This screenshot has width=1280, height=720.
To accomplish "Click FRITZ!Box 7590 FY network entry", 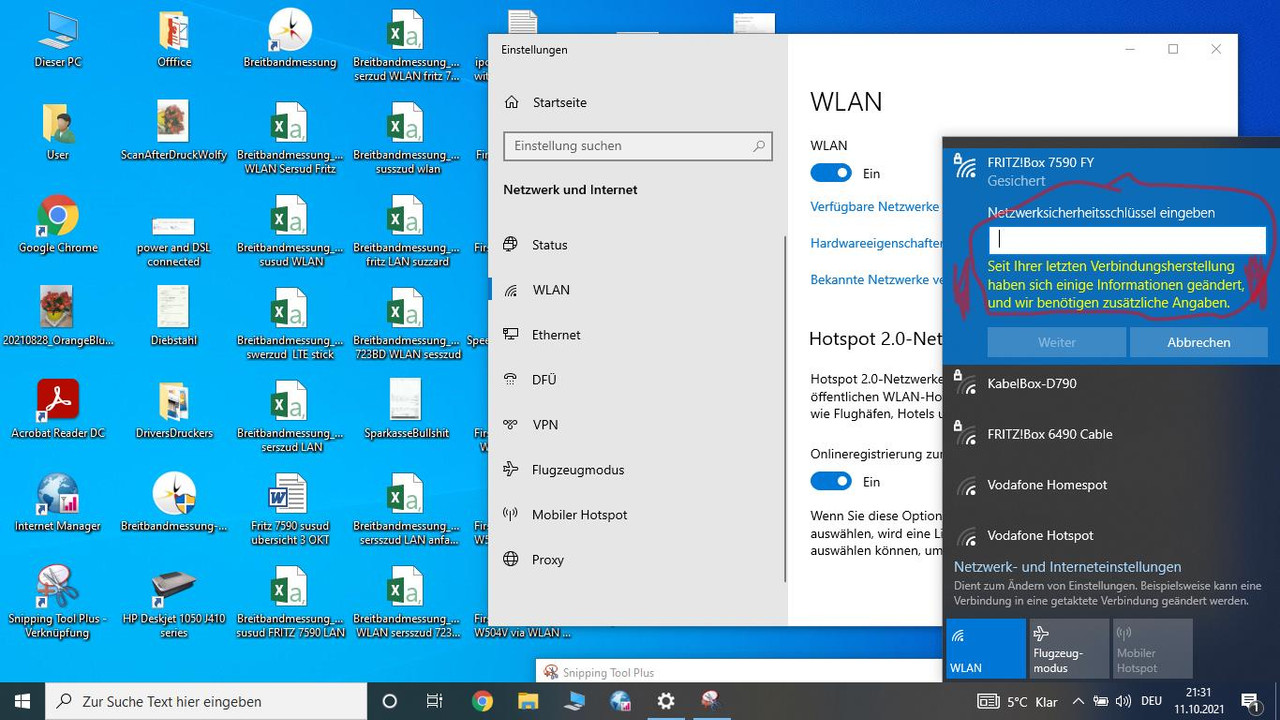I will tap(1111, 171).
